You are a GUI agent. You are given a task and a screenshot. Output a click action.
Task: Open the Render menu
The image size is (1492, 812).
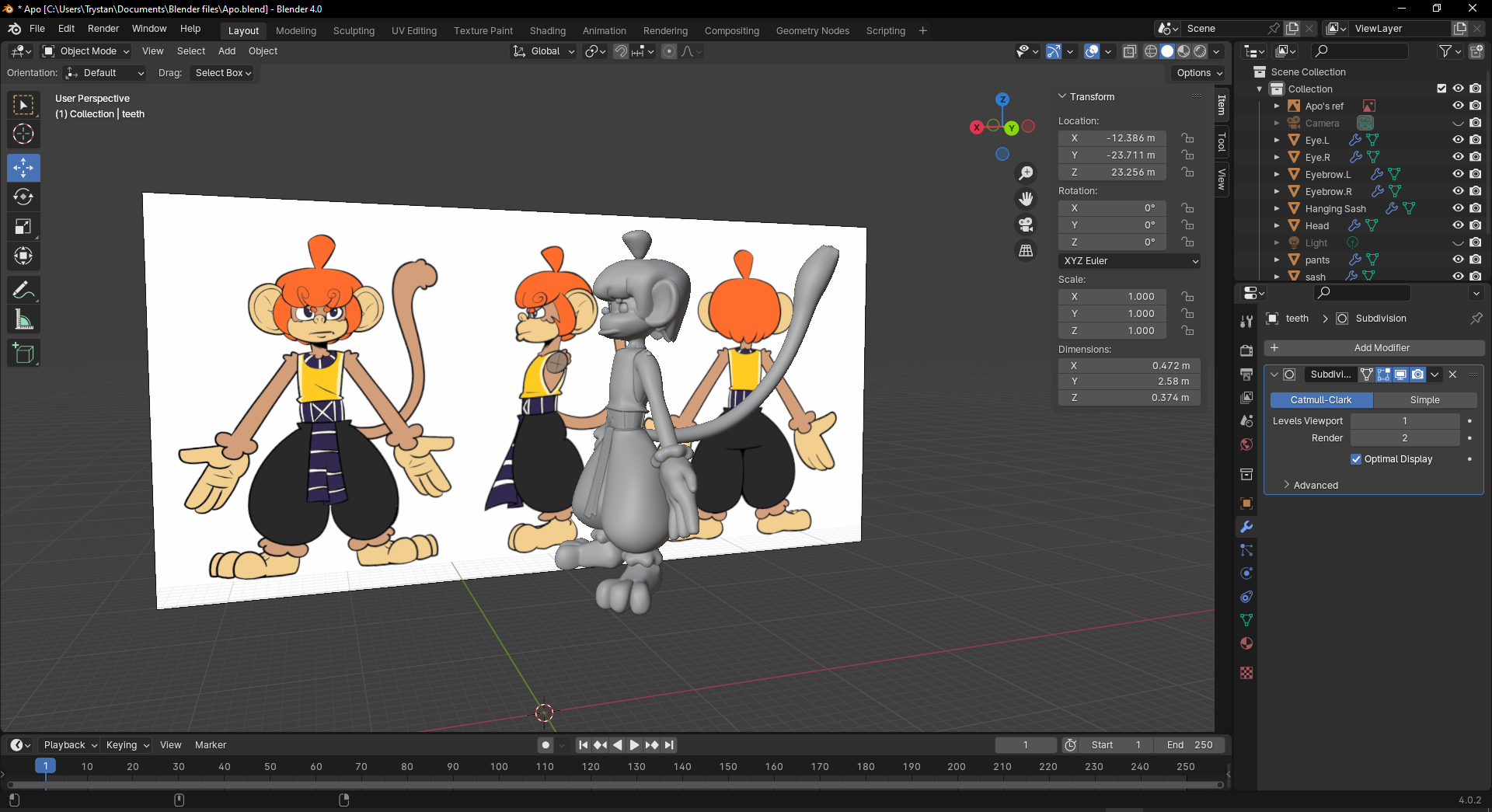click(103, 29)
